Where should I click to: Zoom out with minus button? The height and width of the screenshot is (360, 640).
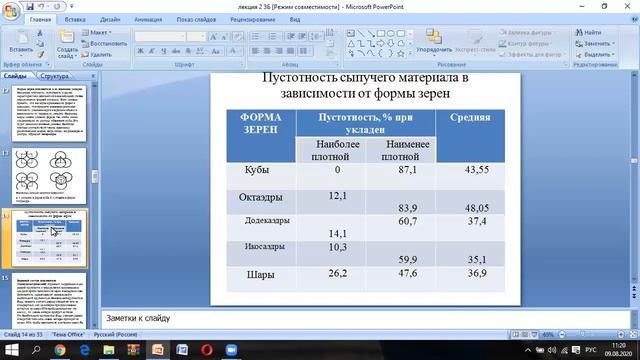click(x=562, y=335)
